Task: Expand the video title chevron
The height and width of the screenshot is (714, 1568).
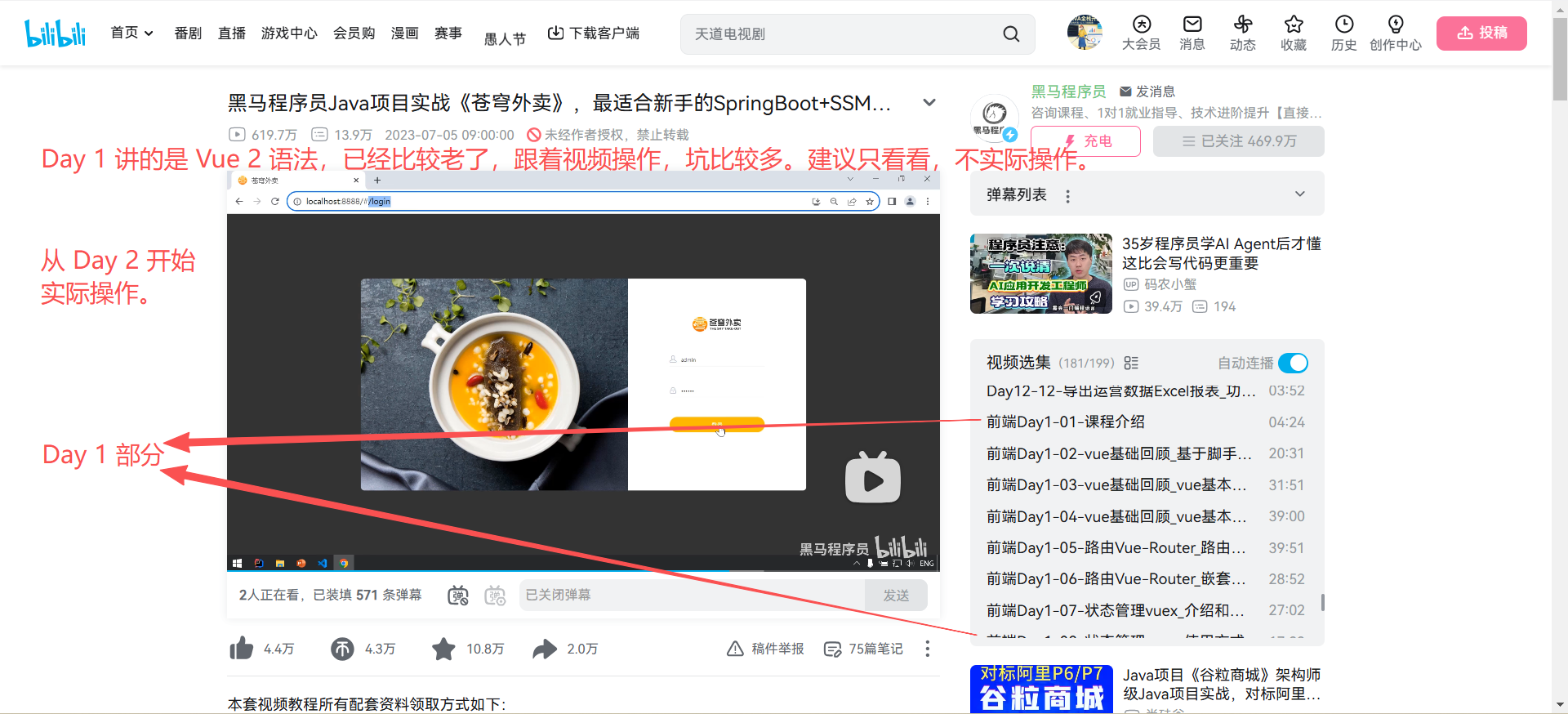Action: pyautogui.click(x=929, y=103)
